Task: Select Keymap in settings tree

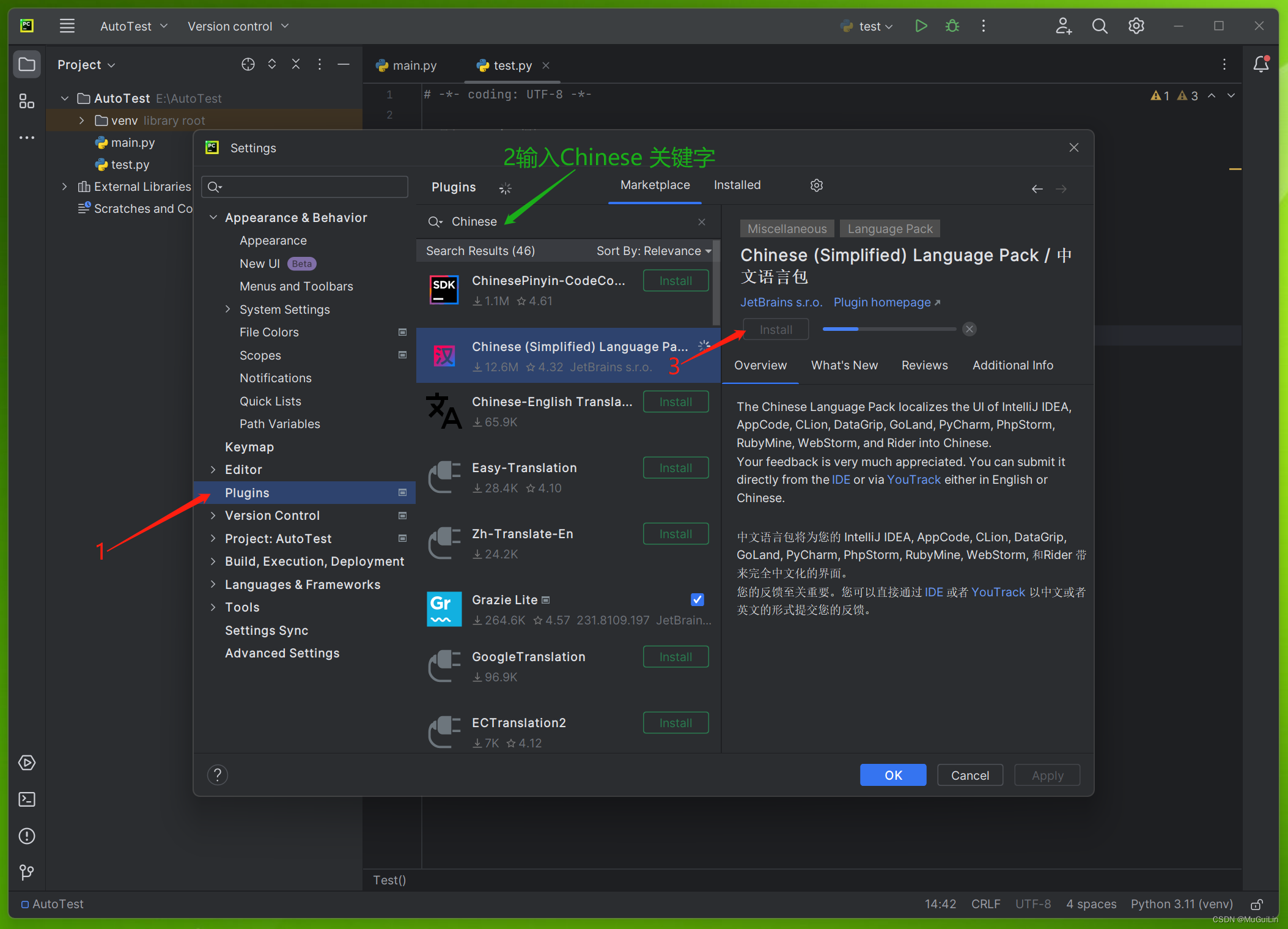Action: tap(249, 446)
